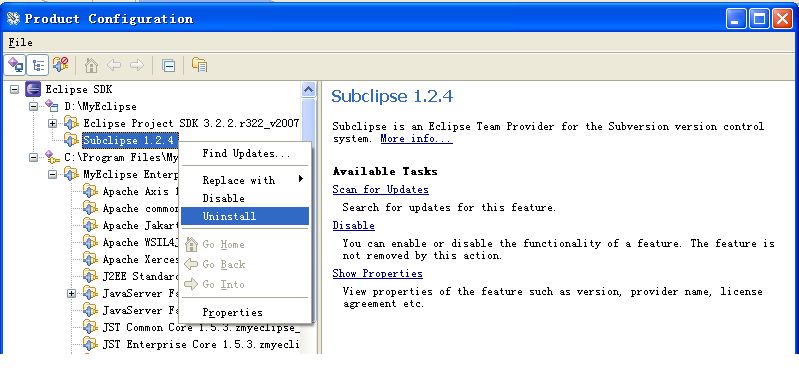The image size is (799, 384).
Task: Click the Apache Axis feature icon
Action: click(90, 191)
